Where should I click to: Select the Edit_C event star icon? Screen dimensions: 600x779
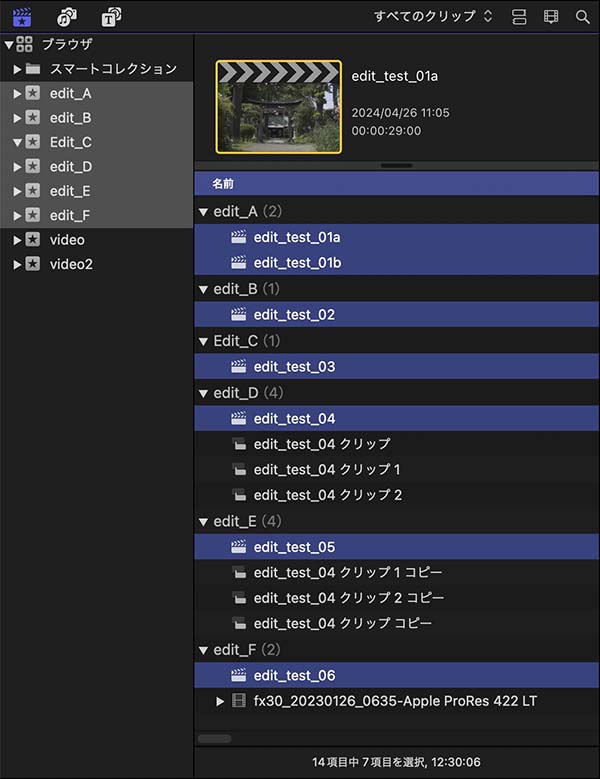[33, 142]
